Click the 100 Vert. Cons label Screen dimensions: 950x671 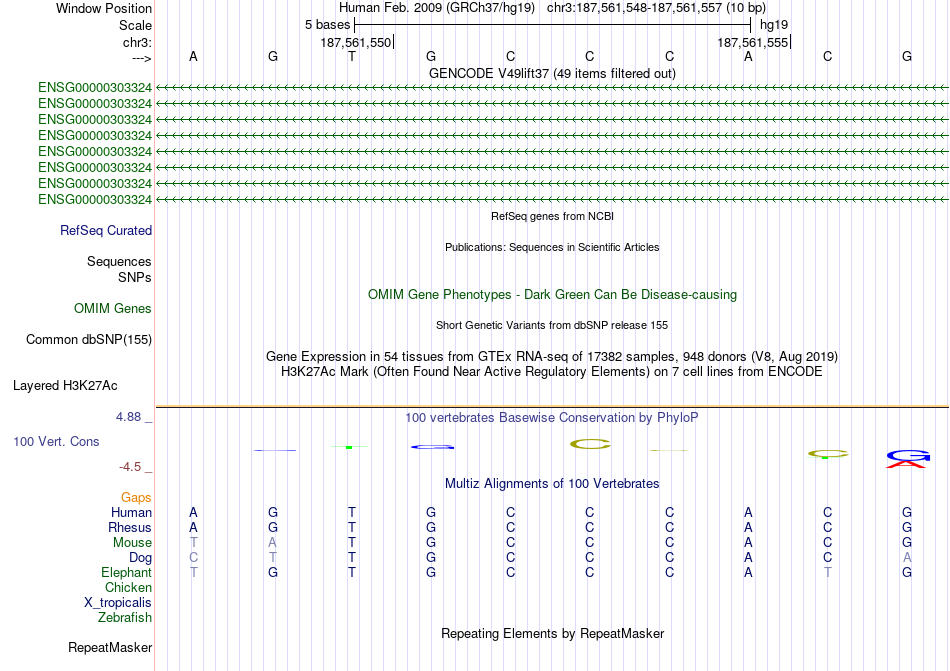(56, 441)
